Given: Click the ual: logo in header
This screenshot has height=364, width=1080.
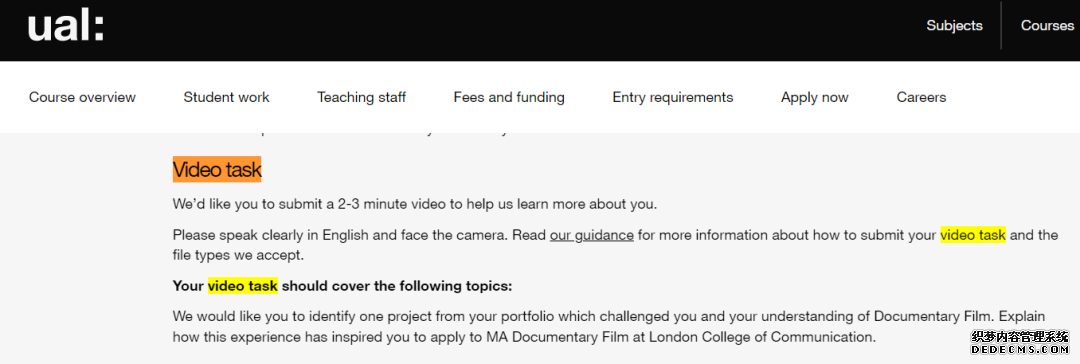Looking at the screenshot, I should pyautogui.click(x=65, y=28).
